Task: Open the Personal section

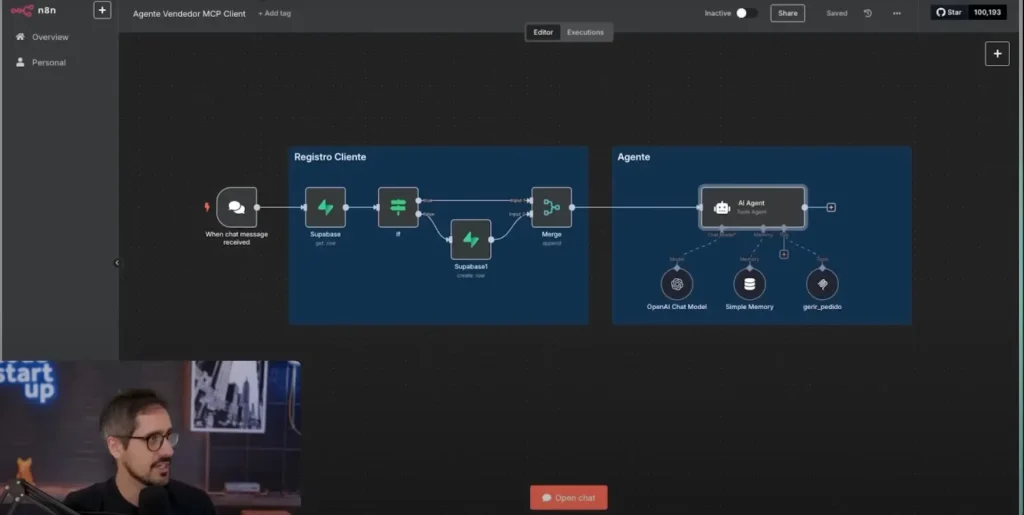Action: click(49, 63)
